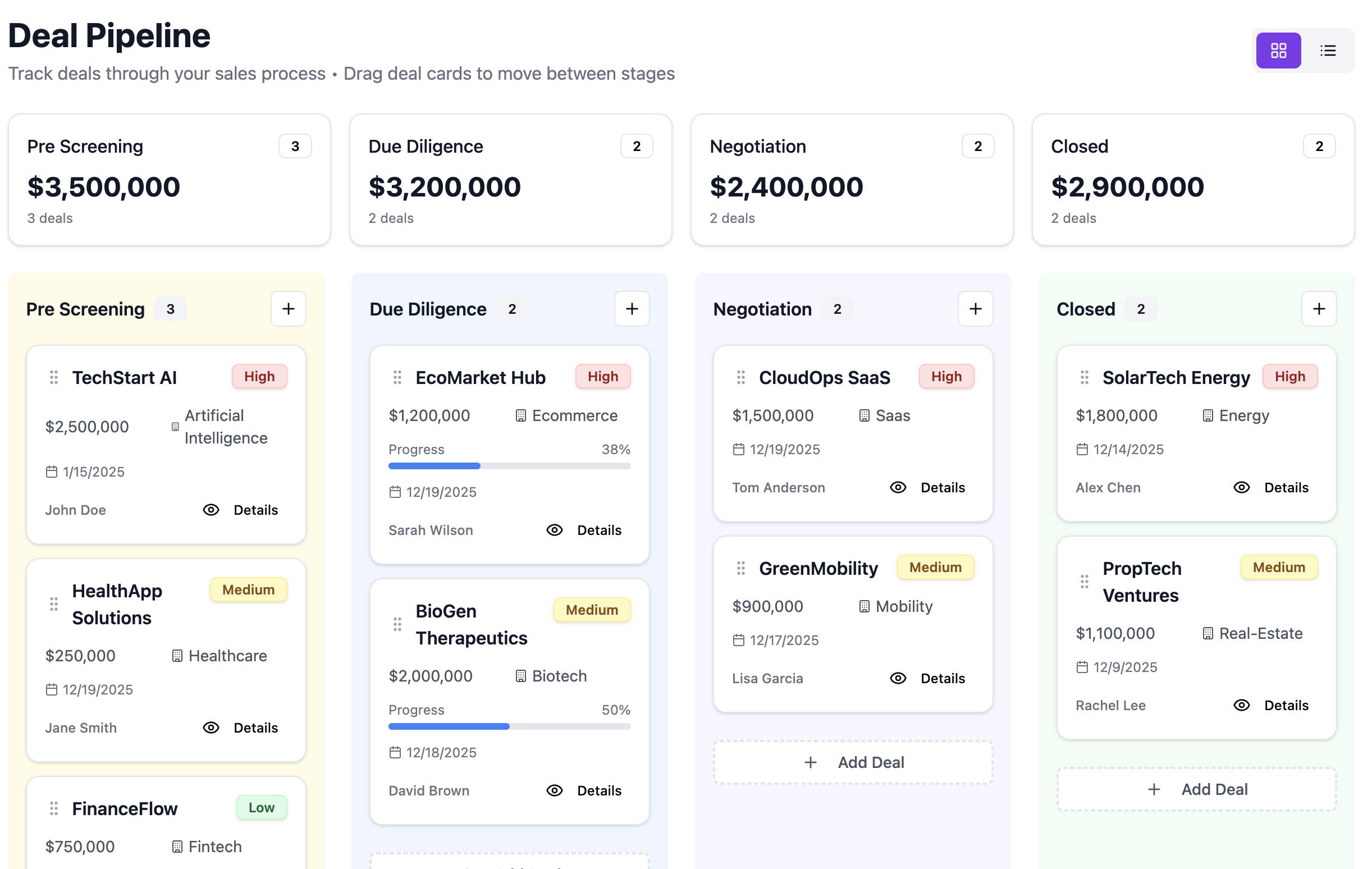This screenshot has height=869, width=1372.
Task: Click eye icon on CloudOps SaaS card
Action: 898,488
